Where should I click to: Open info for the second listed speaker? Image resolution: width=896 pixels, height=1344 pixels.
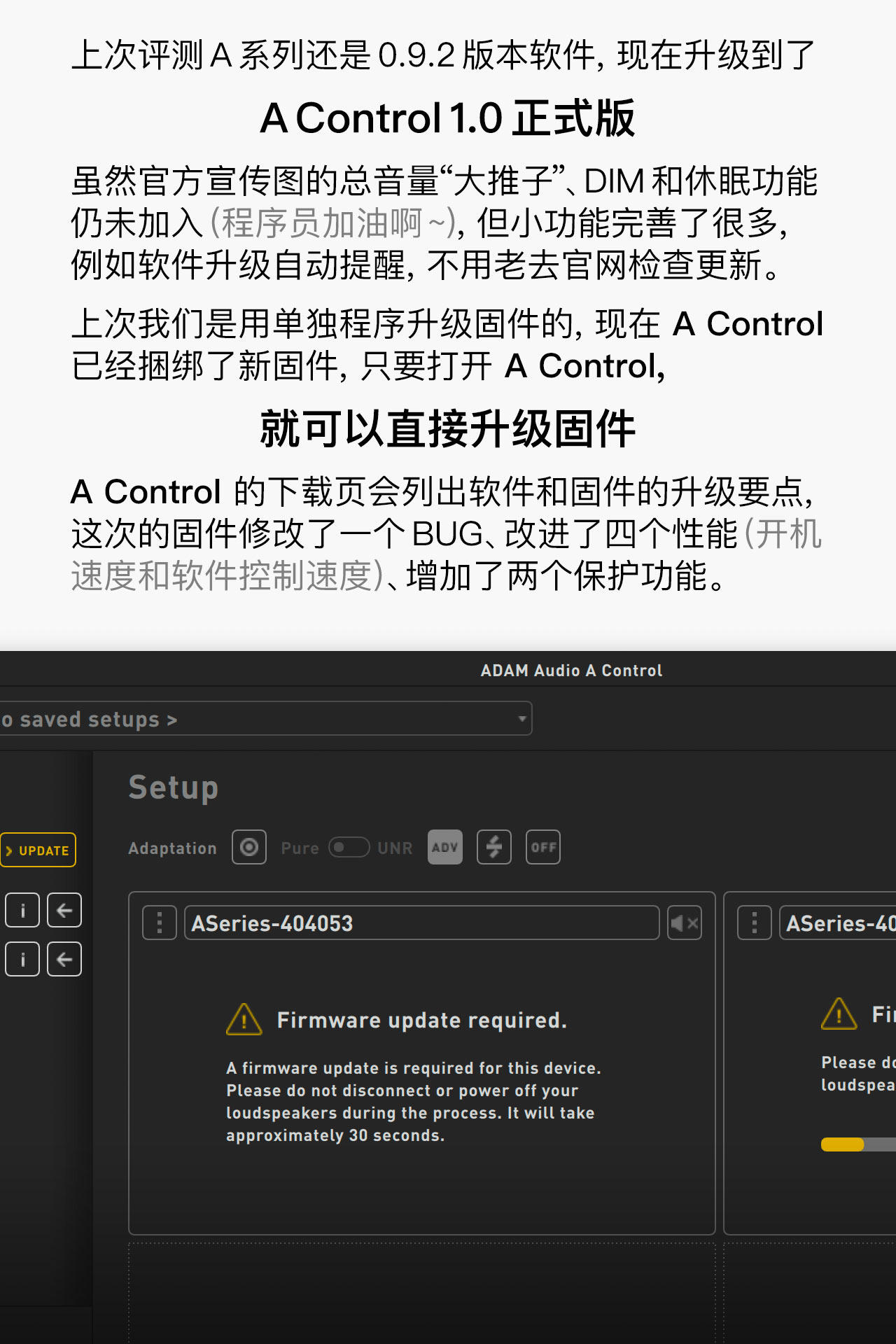coord(22,959)
